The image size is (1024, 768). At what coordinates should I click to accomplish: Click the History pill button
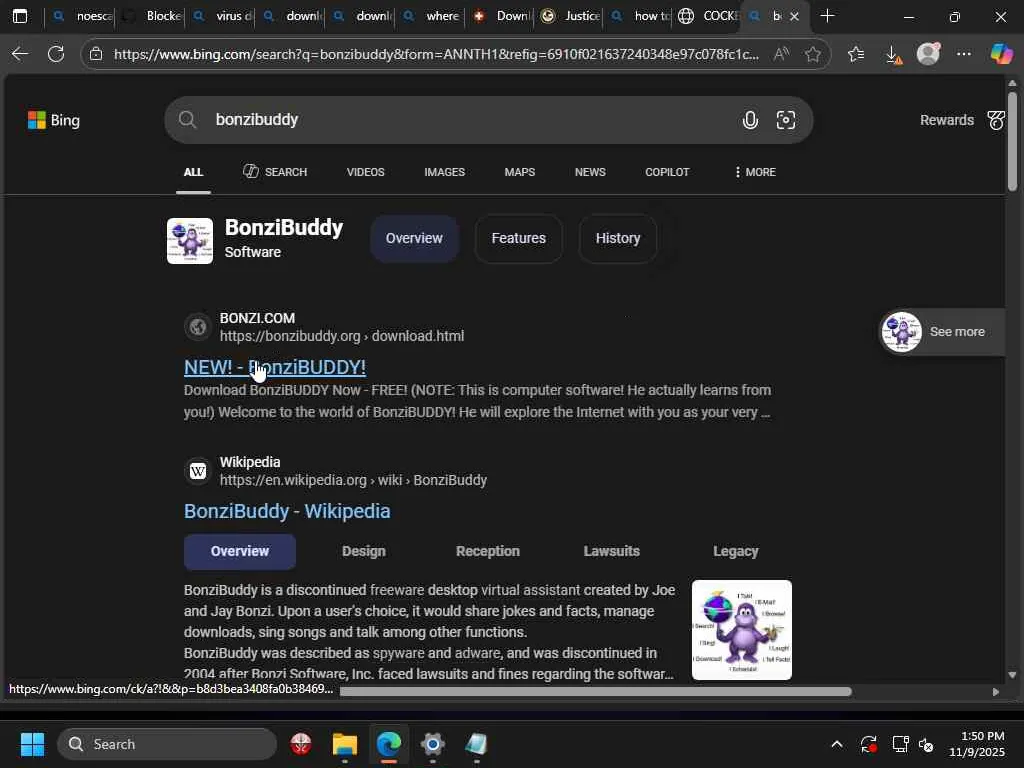(618, 238)
